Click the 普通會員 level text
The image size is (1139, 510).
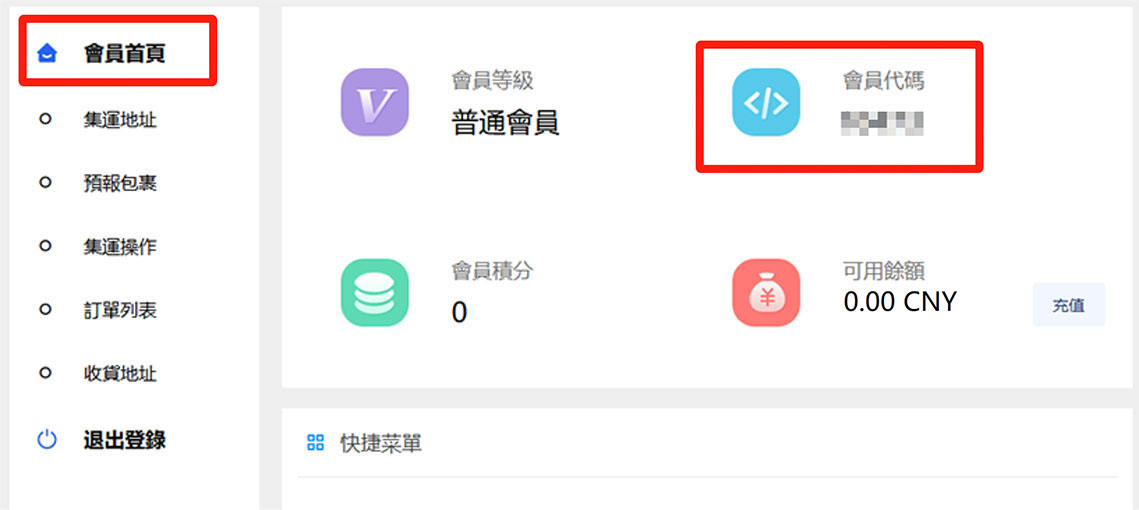pyautogui.click(x=506, y=123)
